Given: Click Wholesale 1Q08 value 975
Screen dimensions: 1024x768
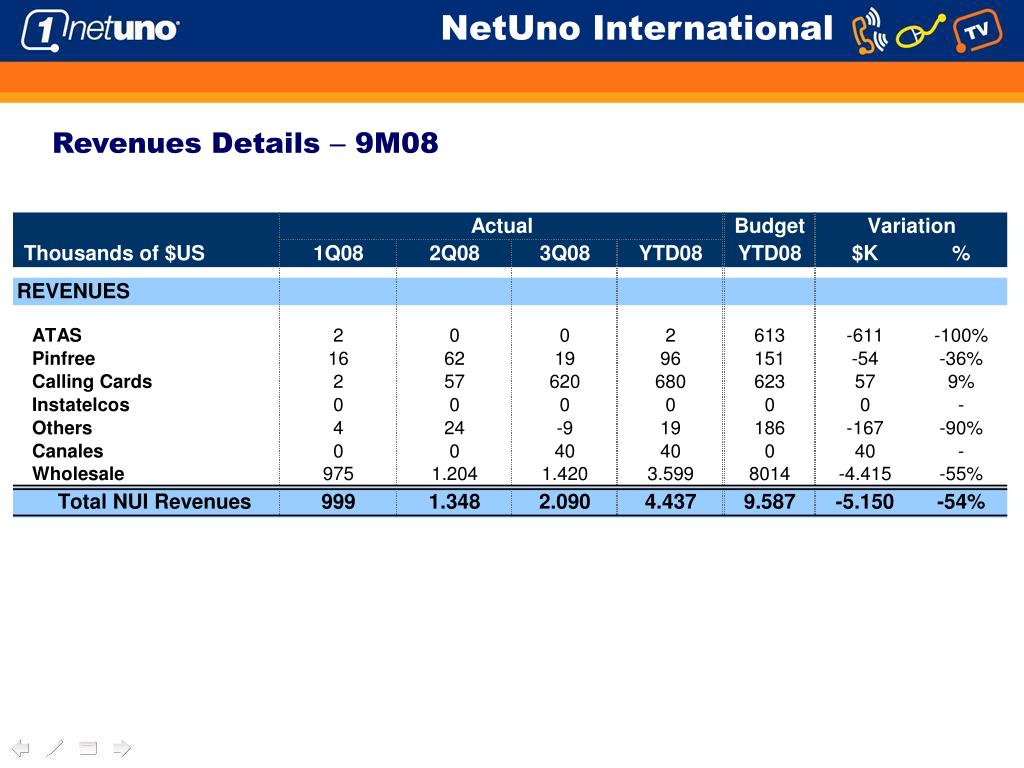Looking at the screenshot, I should pyautogui.click(x=338, y=473).
